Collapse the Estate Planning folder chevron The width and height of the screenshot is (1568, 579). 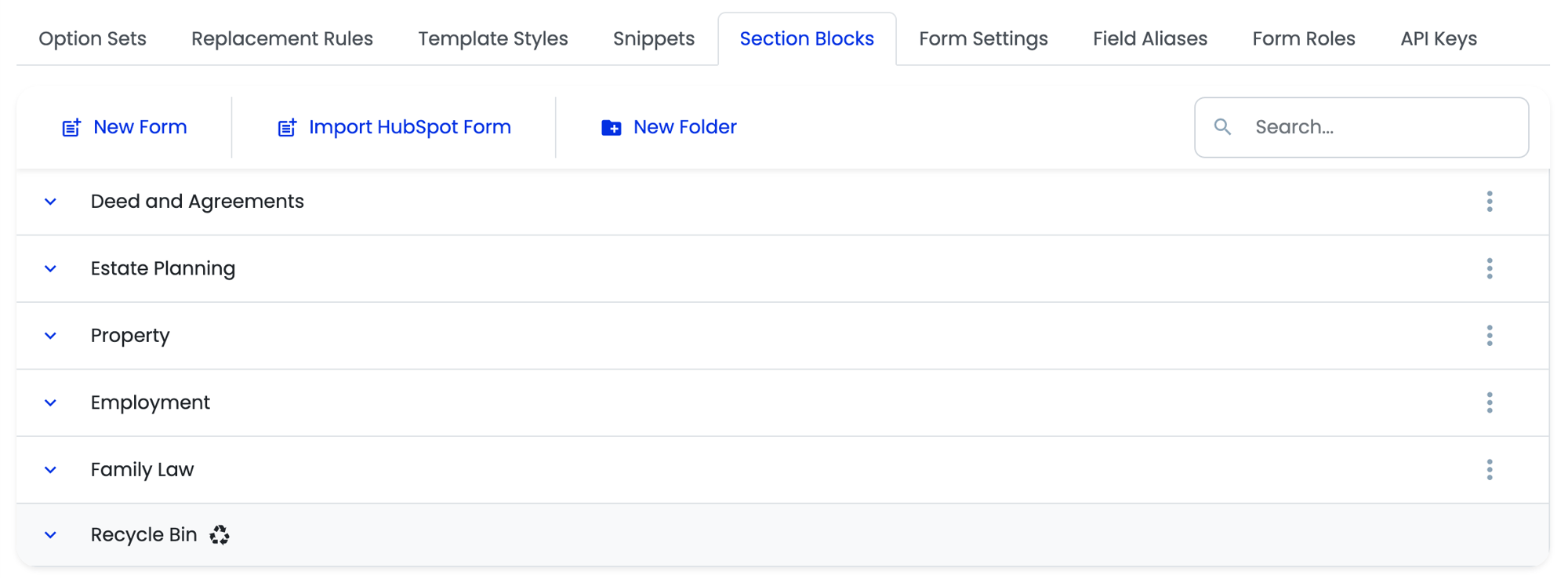point(50,268)
